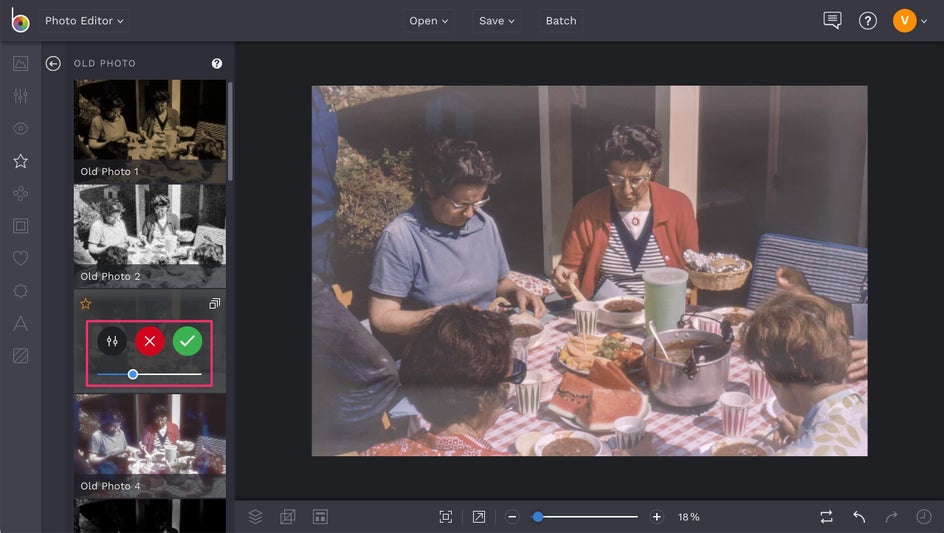Open the Artsy sidebar icon
Image resolution: width=944 pixels, height=533 pixels.
pyautogui.click(x=20, y=193)
